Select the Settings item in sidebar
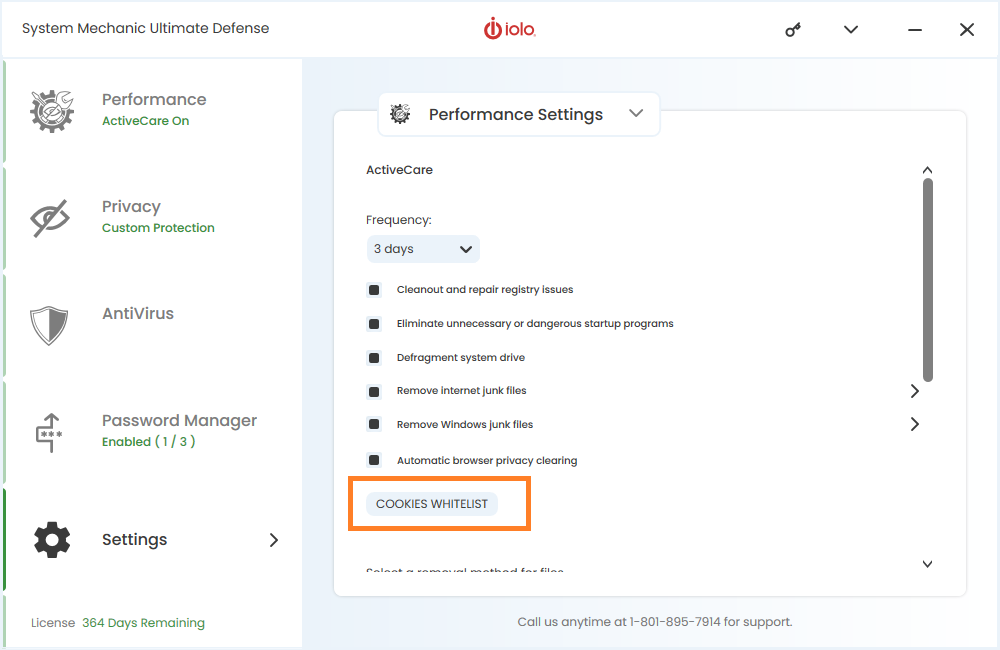This screenshot has width=1000, height=650. pyautogui.click(x=153, y=540)
